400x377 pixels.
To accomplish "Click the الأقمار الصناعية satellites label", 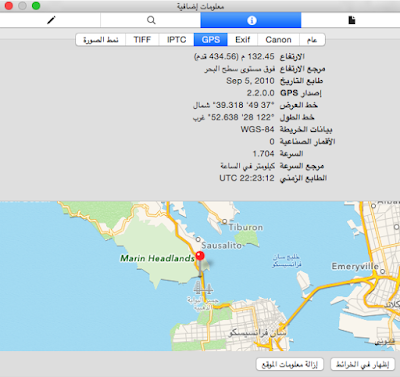I will point(307,142).
